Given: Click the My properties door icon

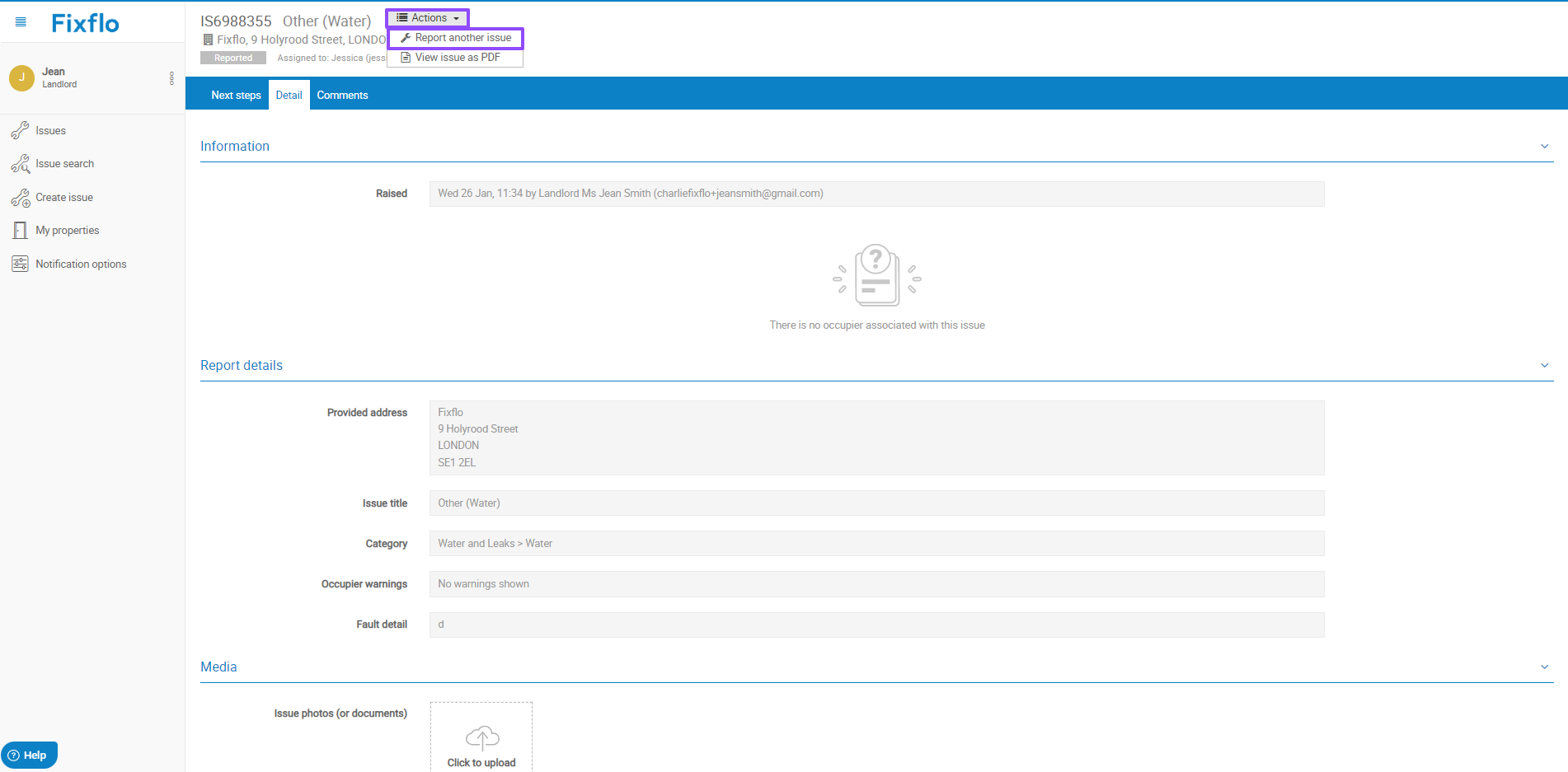Looking at the screenshot, I should 20,231.
